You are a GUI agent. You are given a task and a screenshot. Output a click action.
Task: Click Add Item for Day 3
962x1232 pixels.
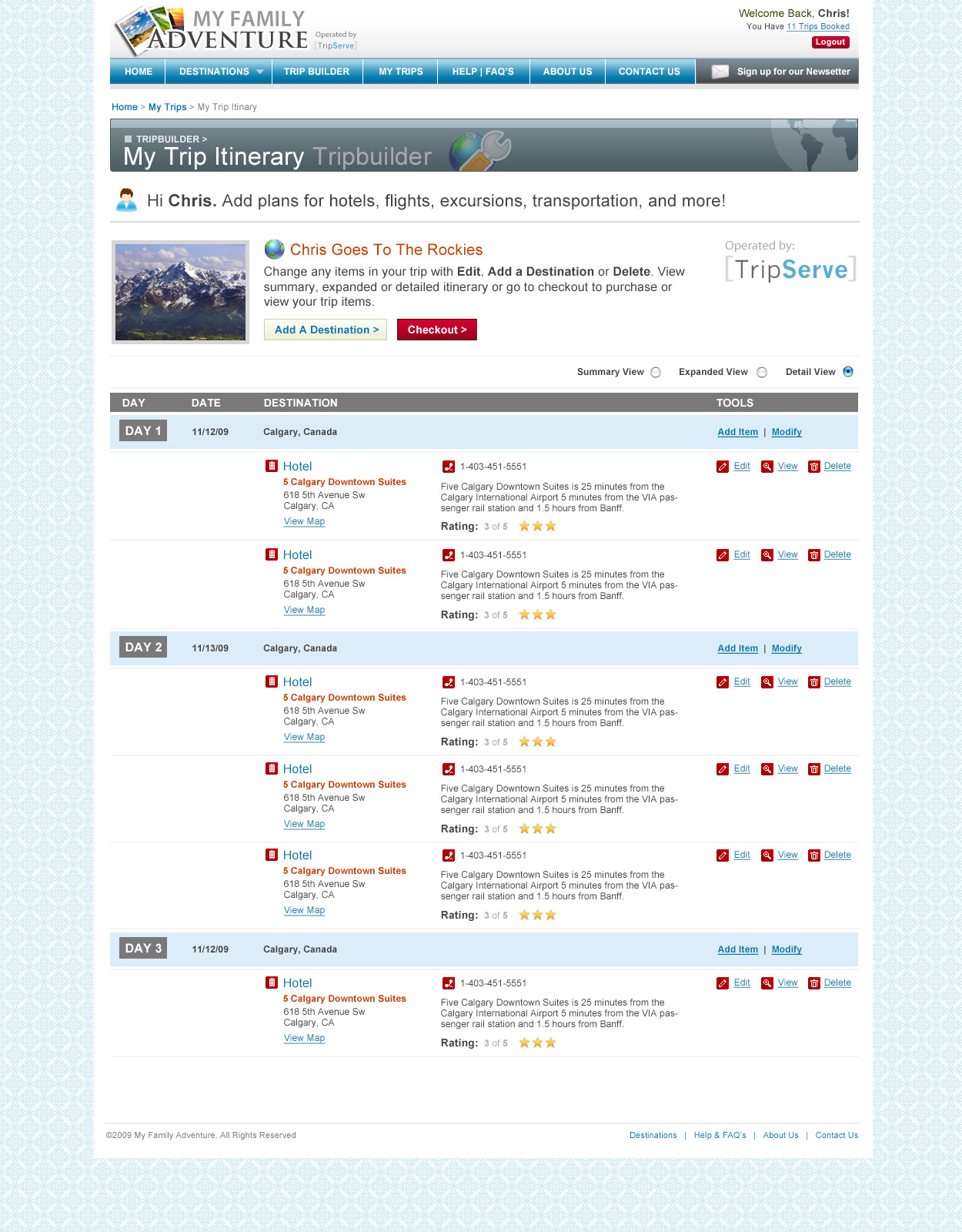click(738, 950)
